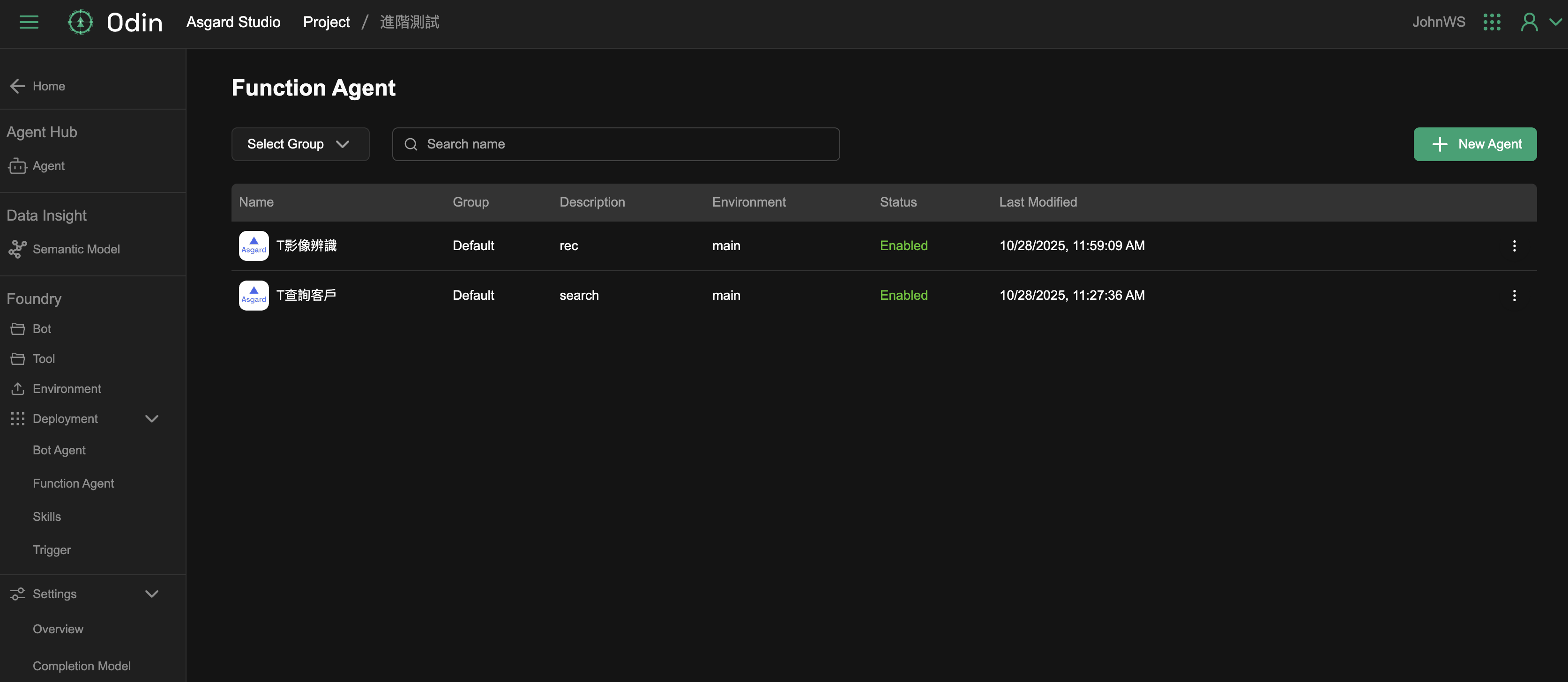This screenshot has width=1568, height=682.
Task: Open Agent in Agent Hub
Action: click(48, 166)
